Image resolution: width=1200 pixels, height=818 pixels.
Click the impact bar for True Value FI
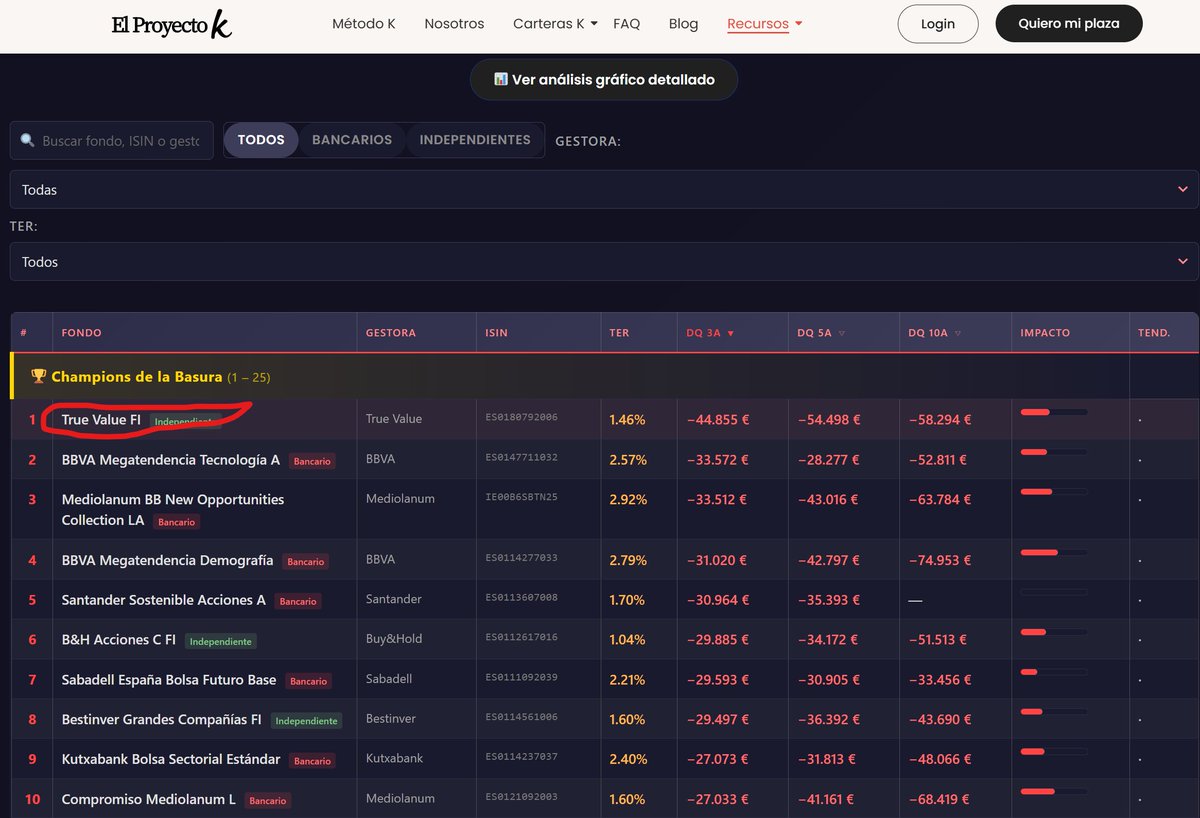coord(1054,412)
